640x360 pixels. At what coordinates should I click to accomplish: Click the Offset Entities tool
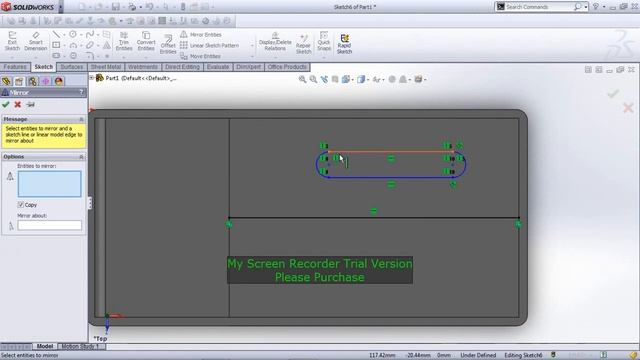pos(168,44)
